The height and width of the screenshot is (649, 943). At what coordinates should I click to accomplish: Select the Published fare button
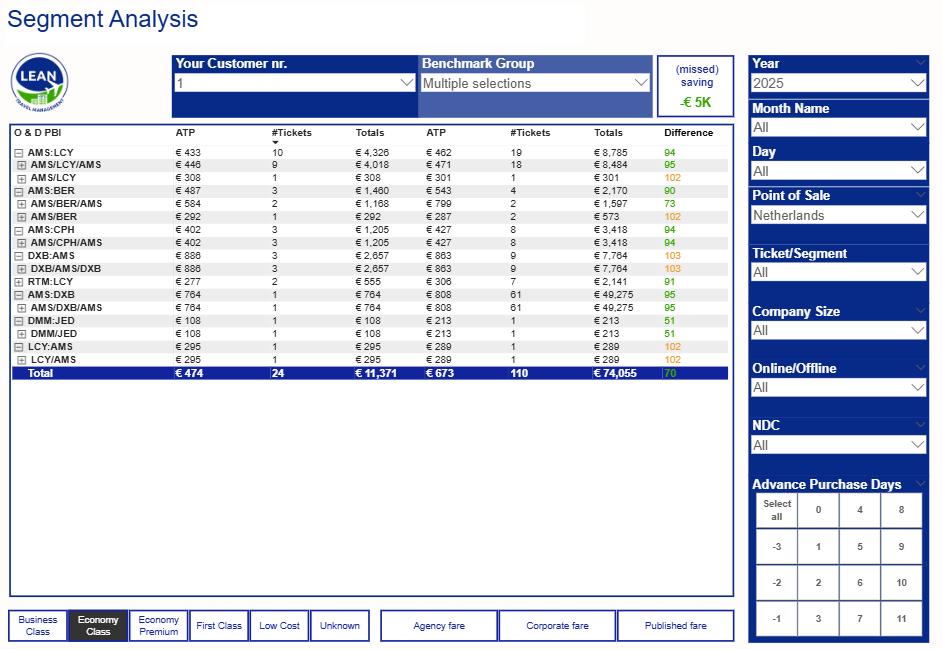675,626
